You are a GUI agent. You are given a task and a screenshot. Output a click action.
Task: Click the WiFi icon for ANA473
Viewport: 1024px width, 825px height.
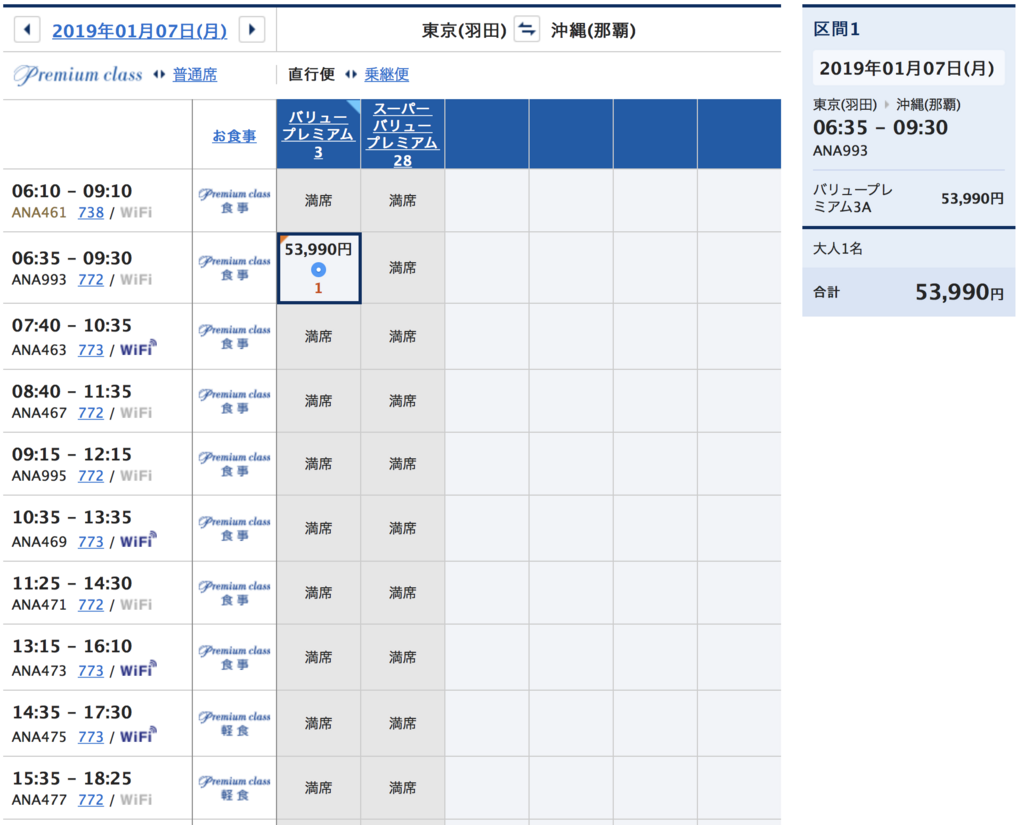138,669
